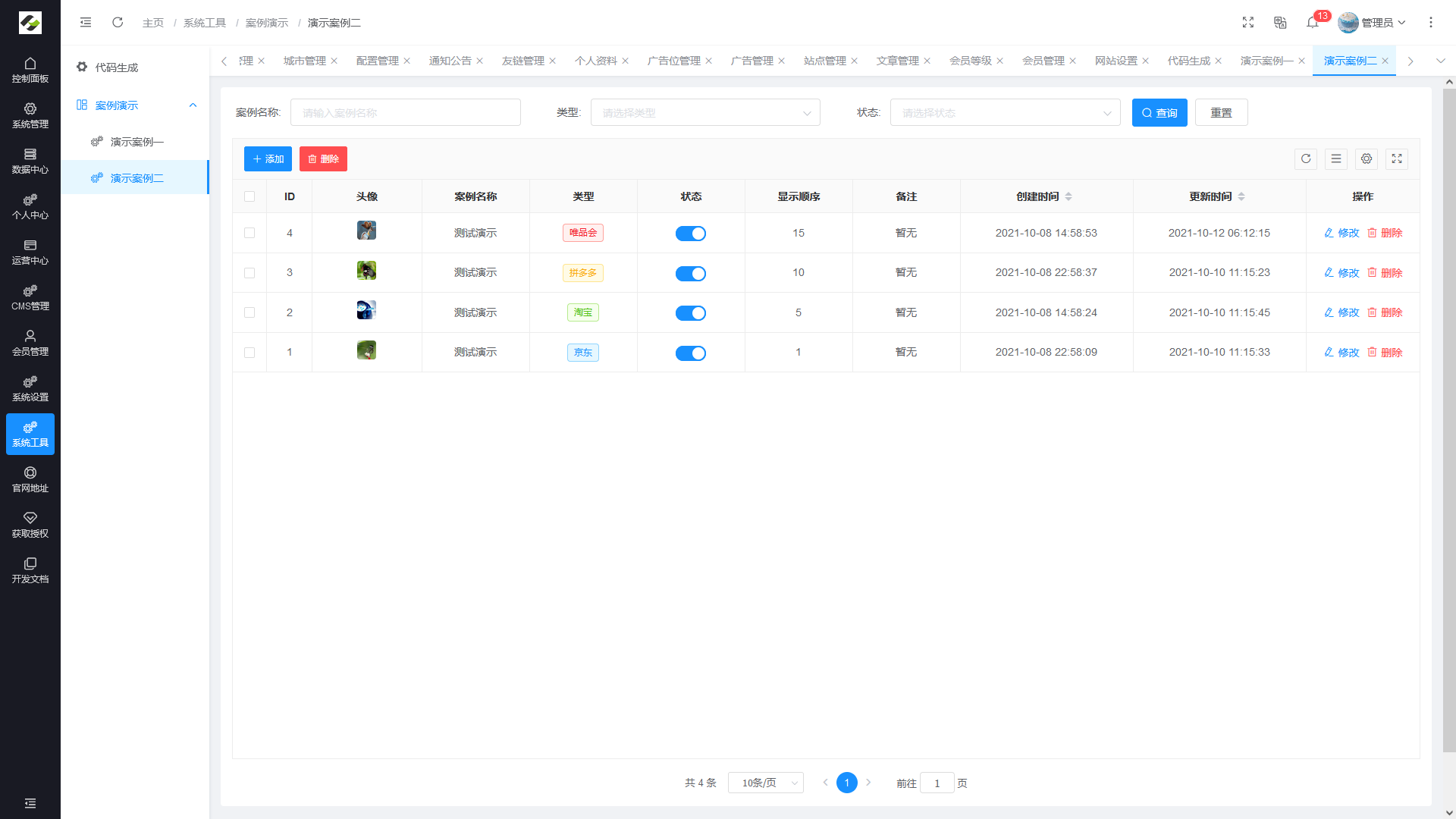Open 会员管理 in the left sidebar
Image resolution: width=1456 pixels, height=819 pixels.
pyautogui.click(x=30, y=343)
